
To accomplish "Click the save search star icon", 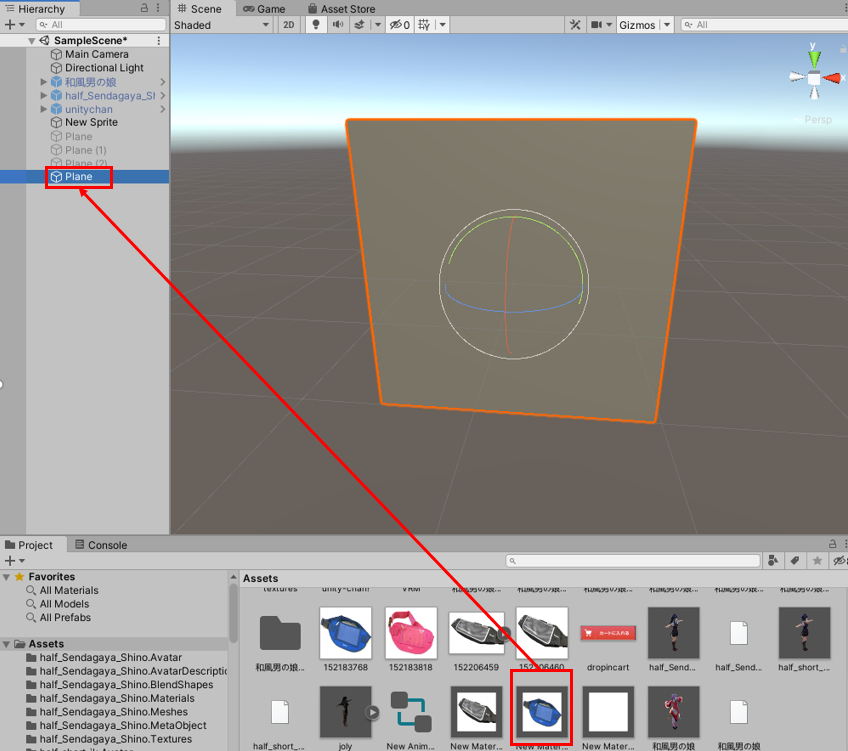I will 817,561.
